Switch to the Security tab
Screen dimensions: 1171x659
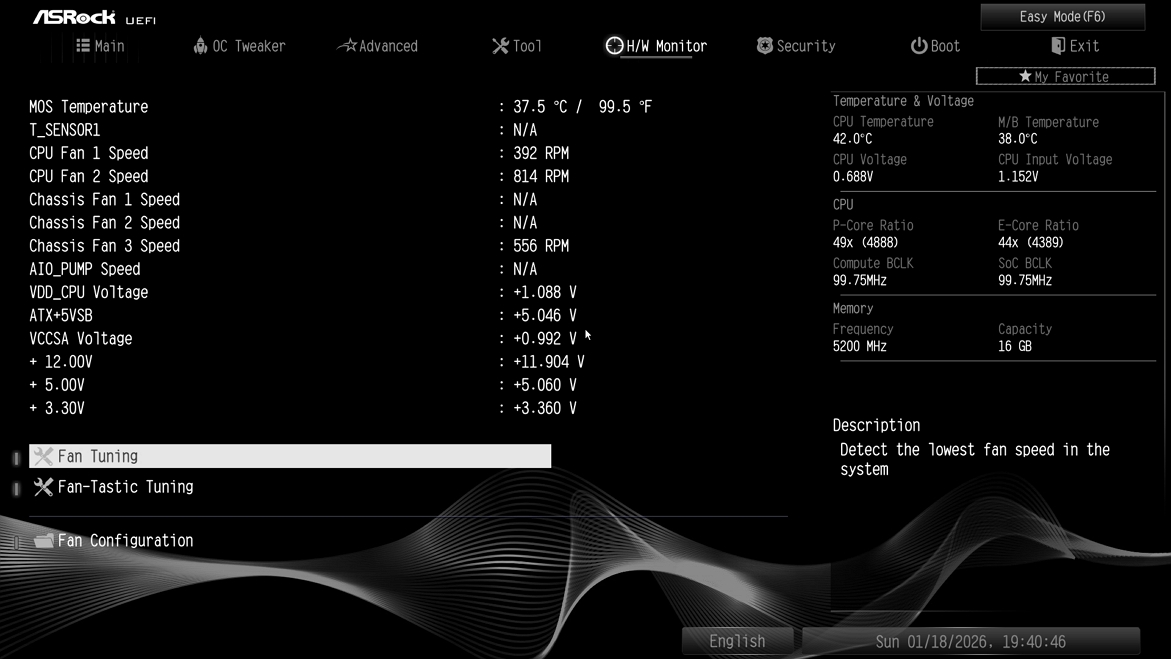click(797, 45)
